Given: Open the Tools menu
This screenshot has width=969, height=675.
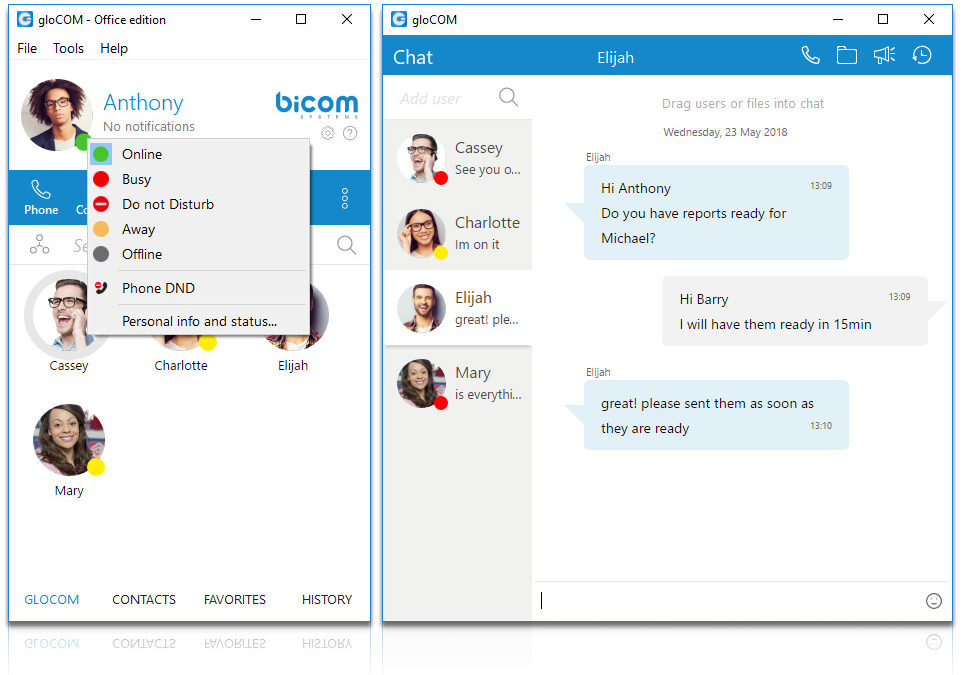Looking at the screenshot, I should click(x=68, y=48).
